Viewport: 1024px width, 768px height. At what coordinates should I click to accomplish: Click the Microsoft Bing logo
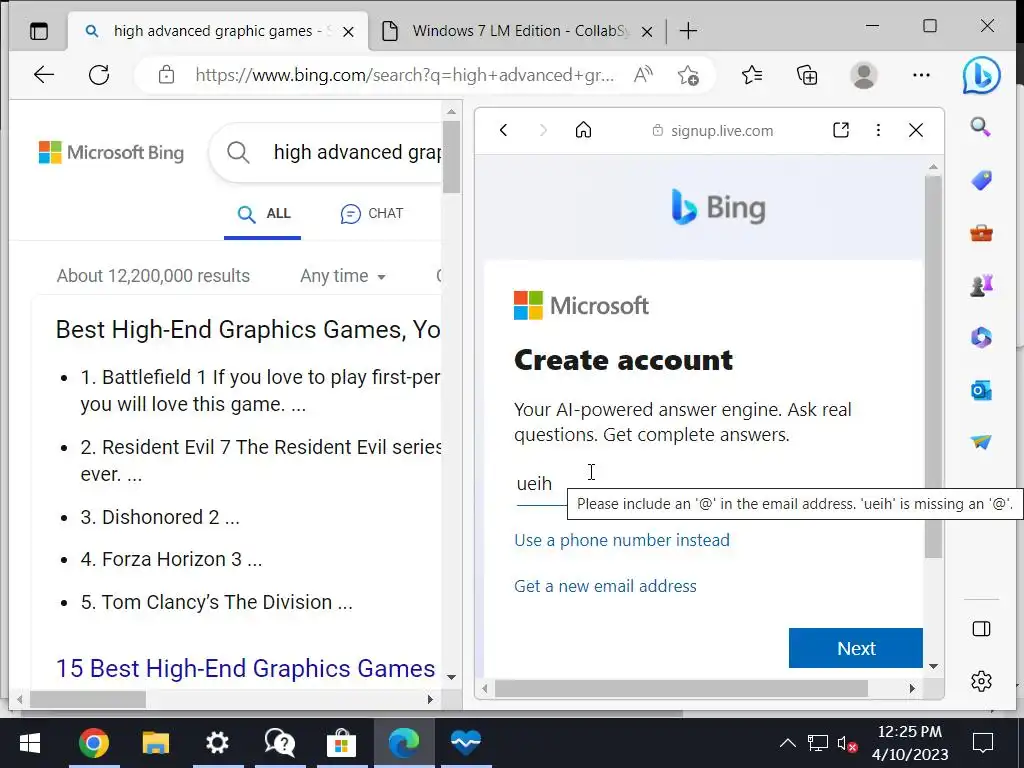(x=111, y=152)
